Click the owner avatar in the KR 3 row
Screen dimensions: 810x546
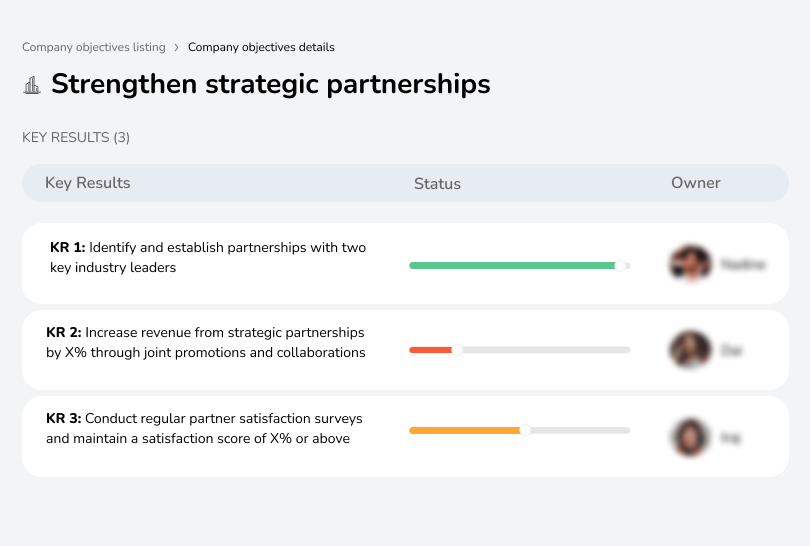click(x=690, y=438)
